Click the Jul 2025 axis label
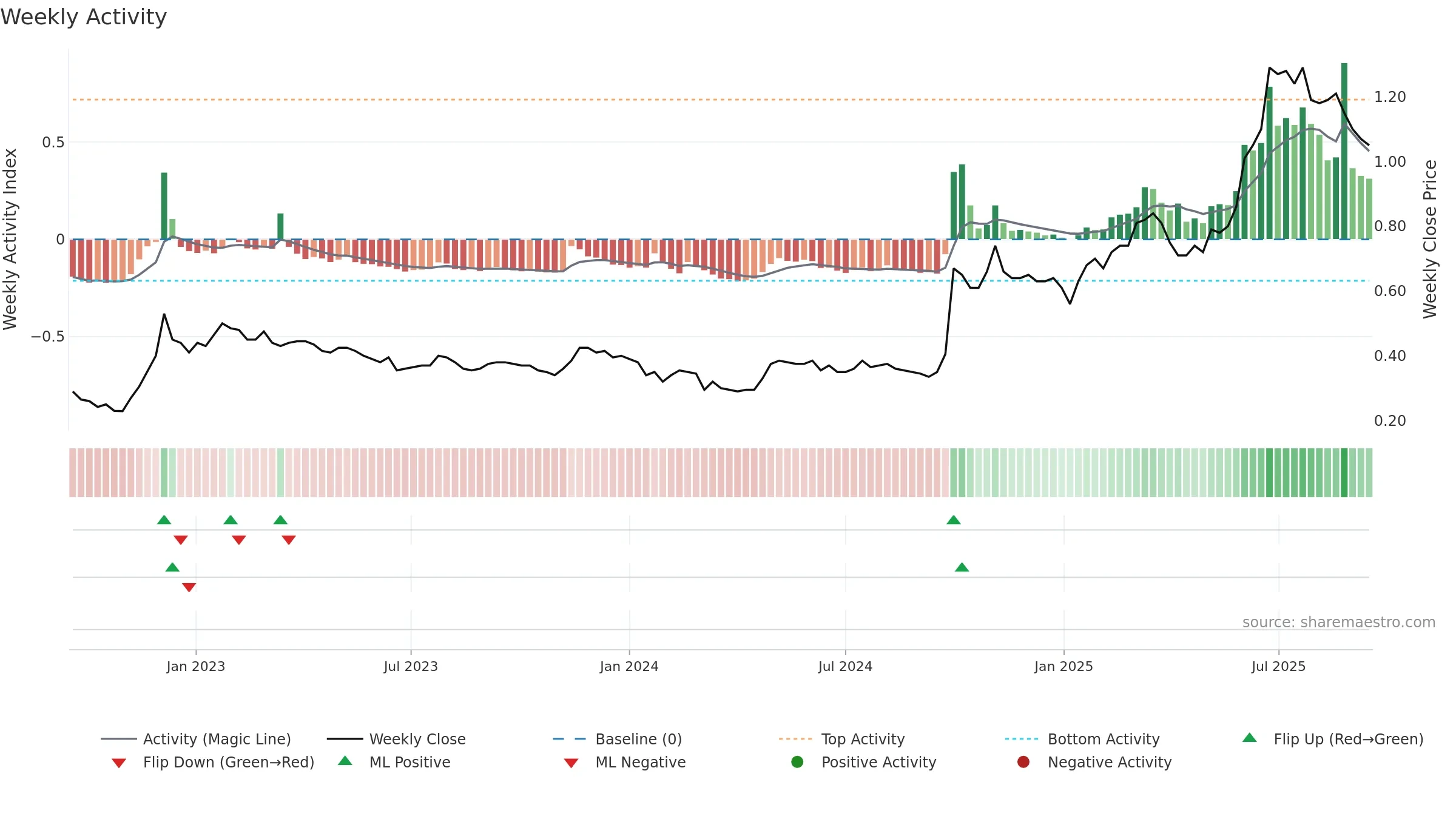Viewport: 1456px width, 819px height. (1278, 667)
